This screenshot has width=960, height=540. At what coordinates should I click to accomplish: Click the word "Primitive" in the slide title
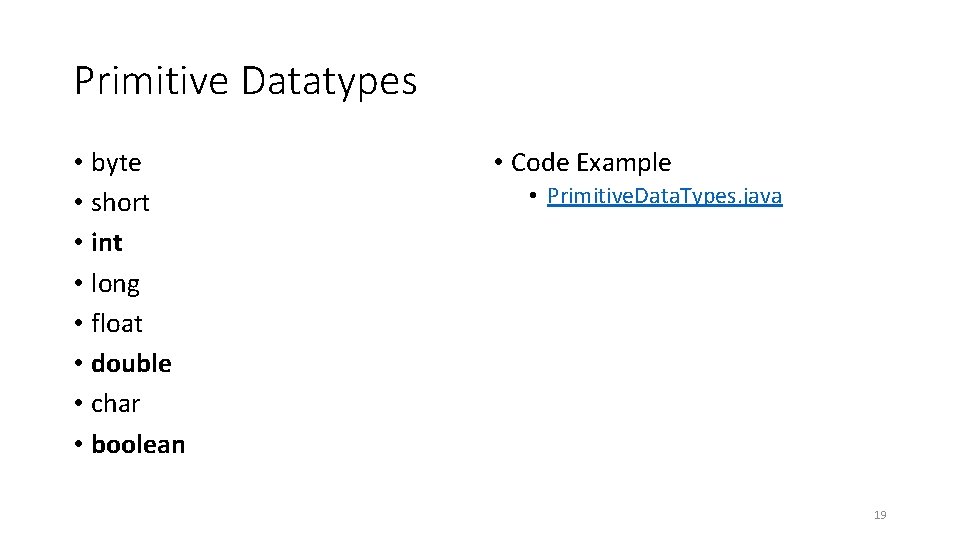click(151, 81)
